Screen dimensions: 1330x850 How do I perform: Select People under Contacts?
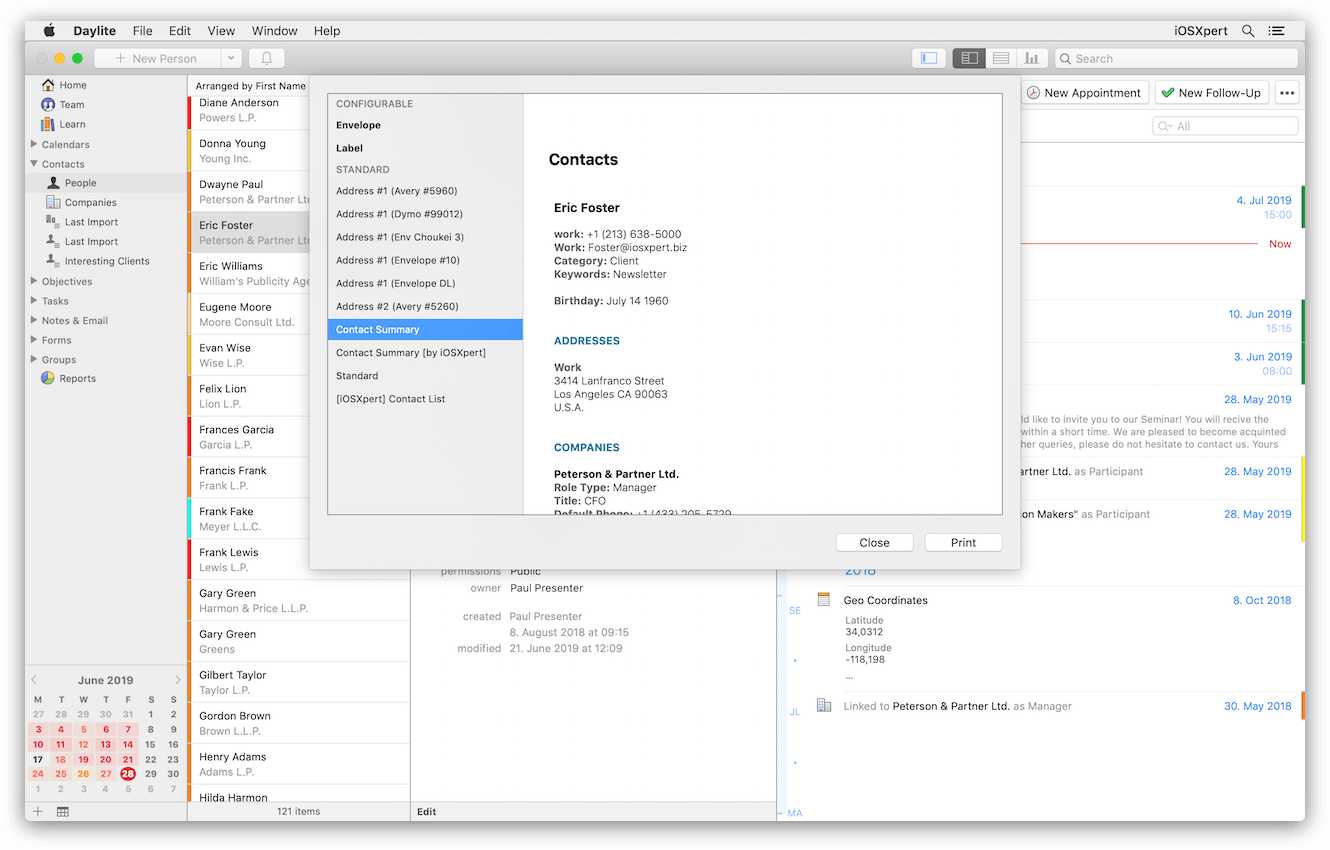pos(80,183)
